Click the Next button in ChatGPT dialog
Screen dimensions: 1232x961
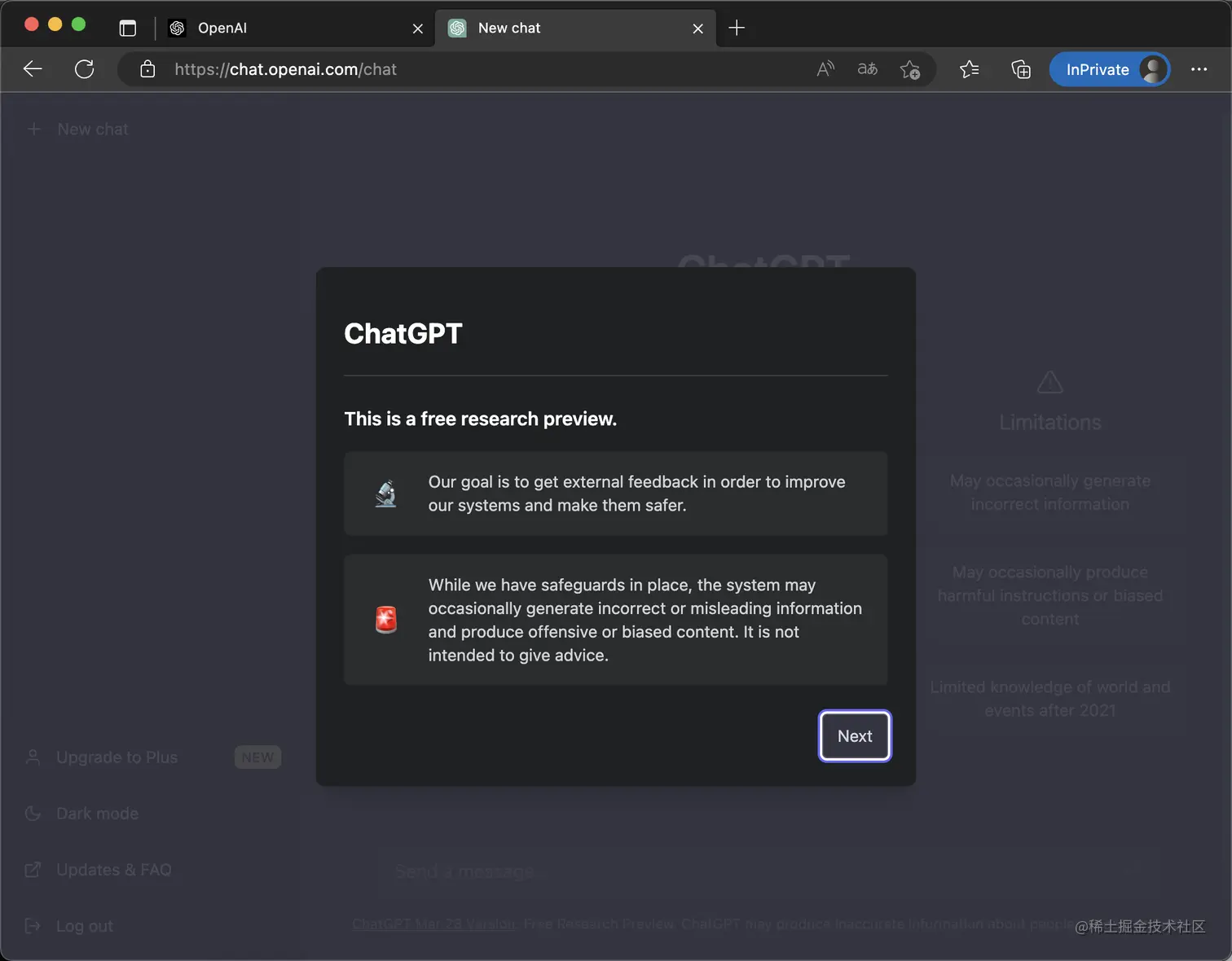pyautogui.click(x=855, y=736)
